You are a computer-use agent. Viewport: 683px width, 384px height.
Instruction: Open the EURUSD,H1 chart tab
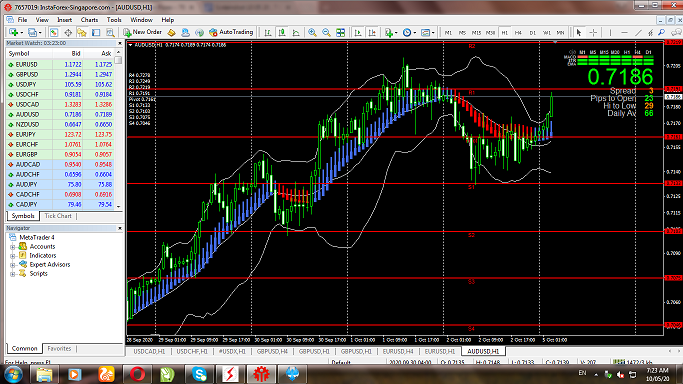pyautogui.click(x=440, y=351)
